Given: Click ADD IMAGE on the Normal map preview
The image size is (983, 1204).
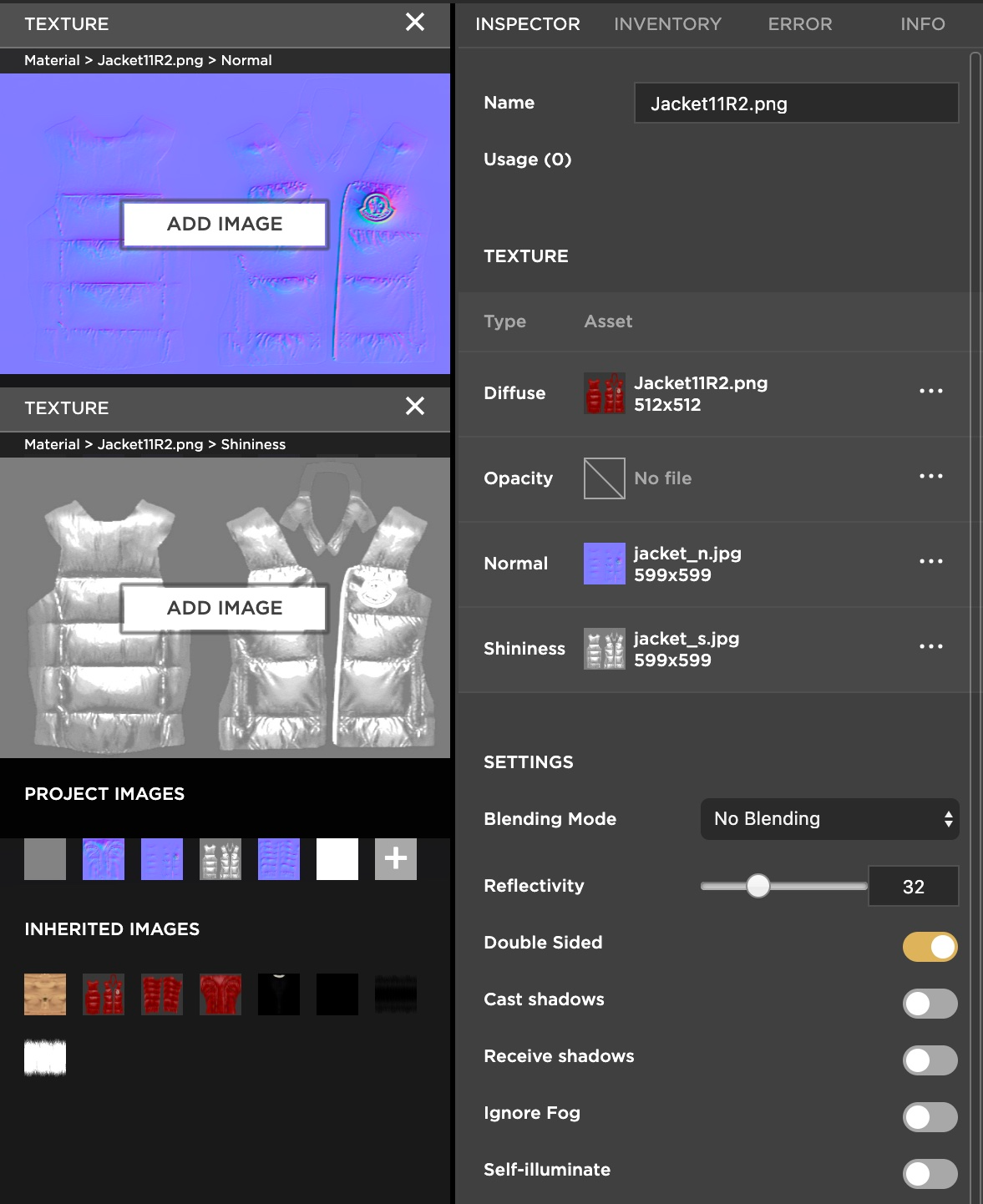Looking at the screenshot, I should coord(225,224).
